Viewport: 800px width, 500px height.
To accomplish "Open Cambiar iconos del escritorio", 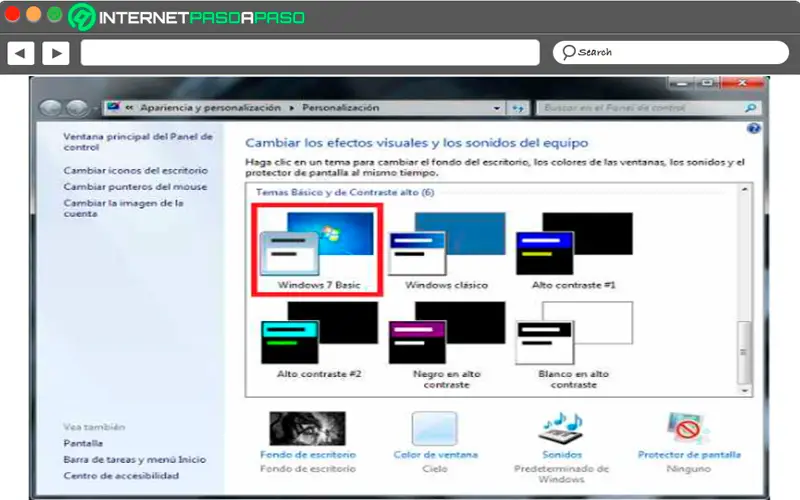I will 136,170.
